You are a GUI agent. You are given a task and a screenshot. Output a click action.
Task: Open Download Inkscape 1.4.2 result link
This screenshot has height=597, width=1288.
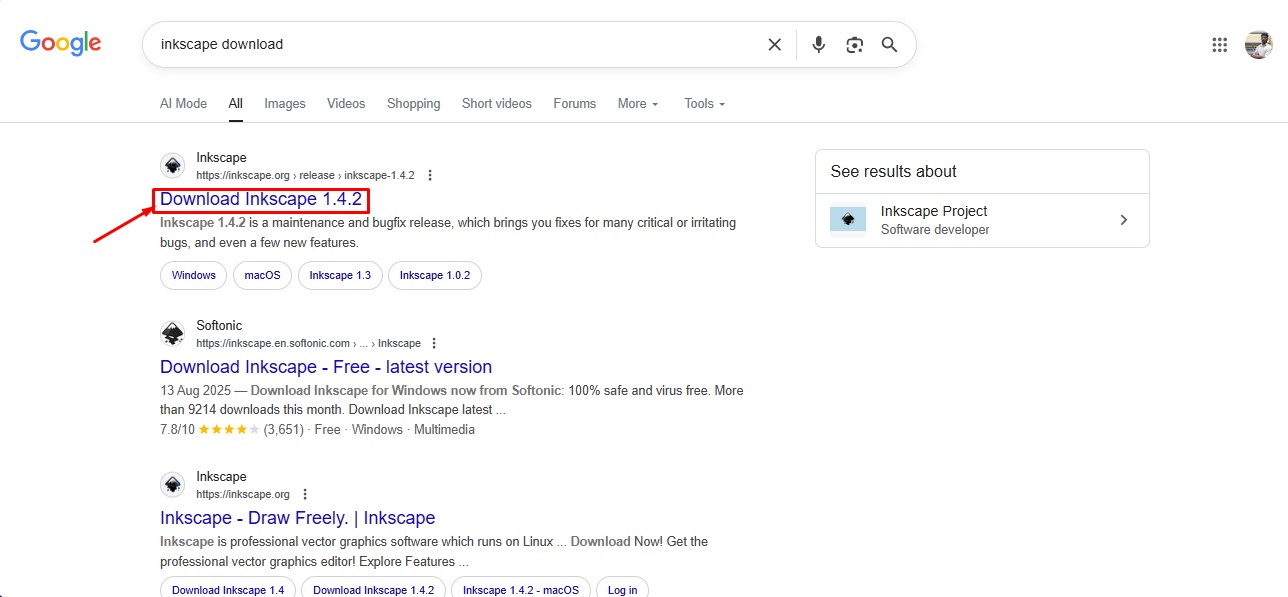pyautogui.click(x=261, y=199)
